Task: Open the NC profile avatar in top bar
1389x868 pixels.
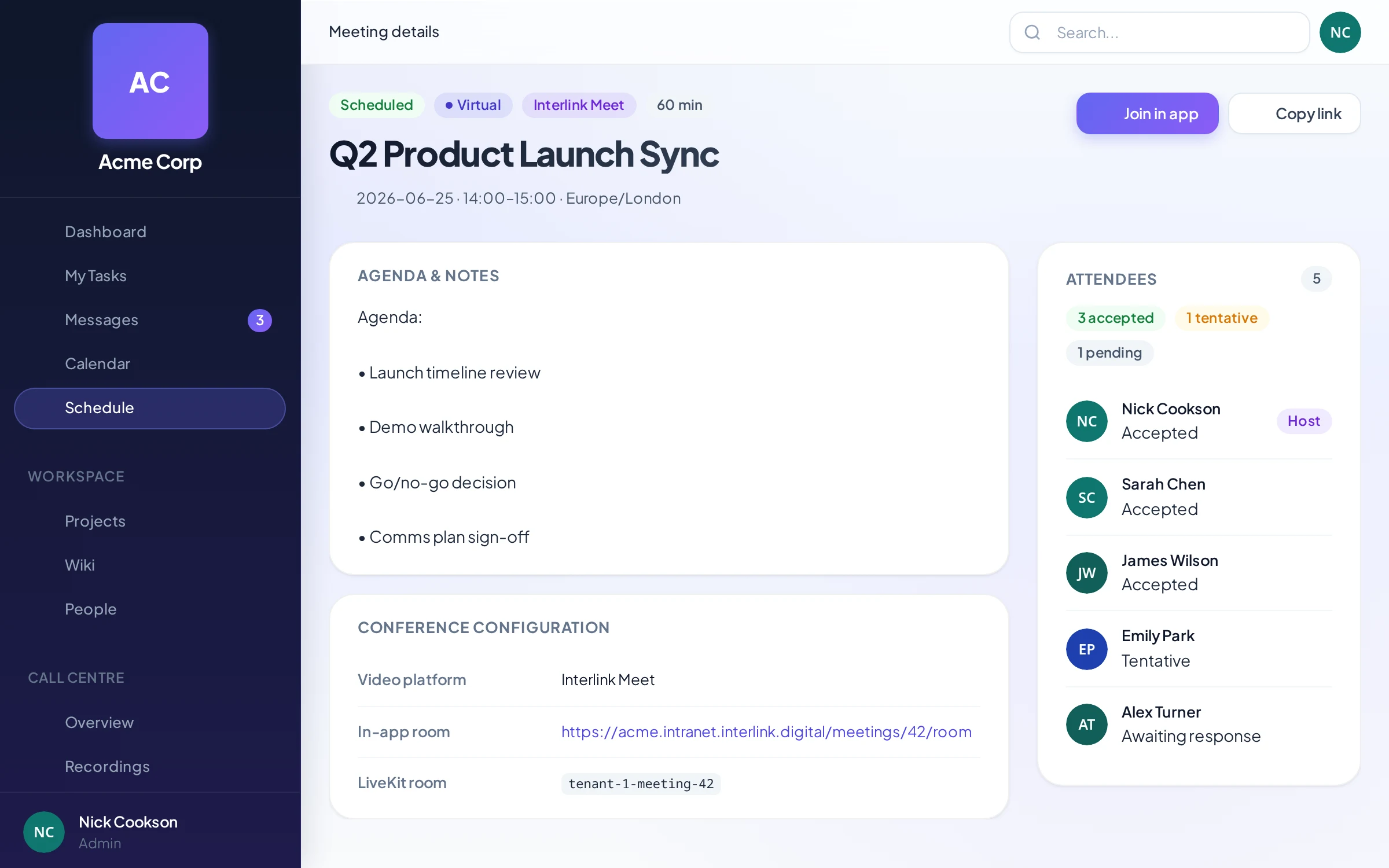Action: pyautogui.click(x=1340, y=32)
